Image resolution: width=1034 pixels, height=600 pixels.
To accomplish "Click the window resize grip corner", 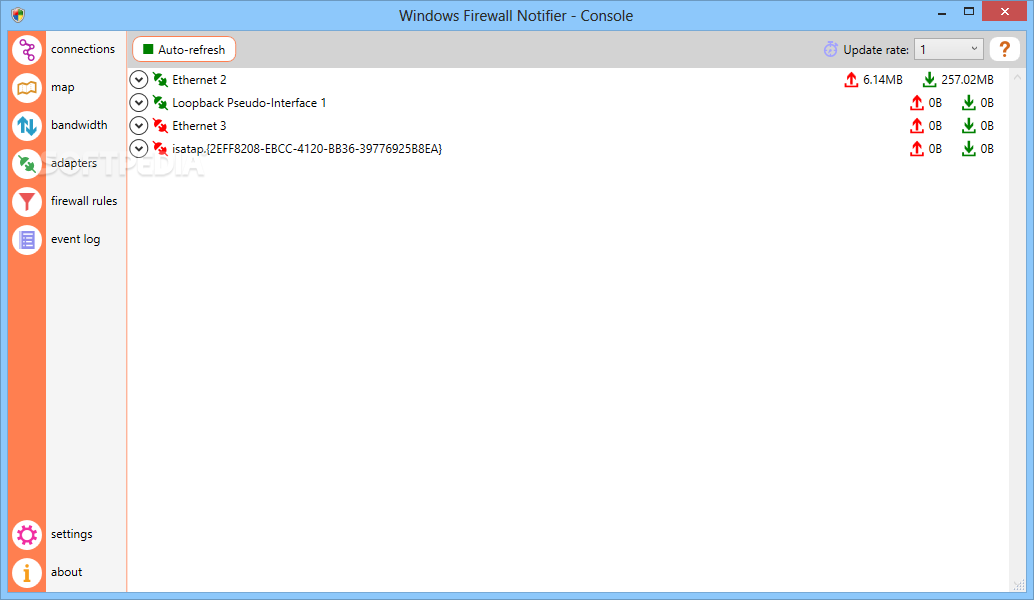I will (x=1019, y=585).
